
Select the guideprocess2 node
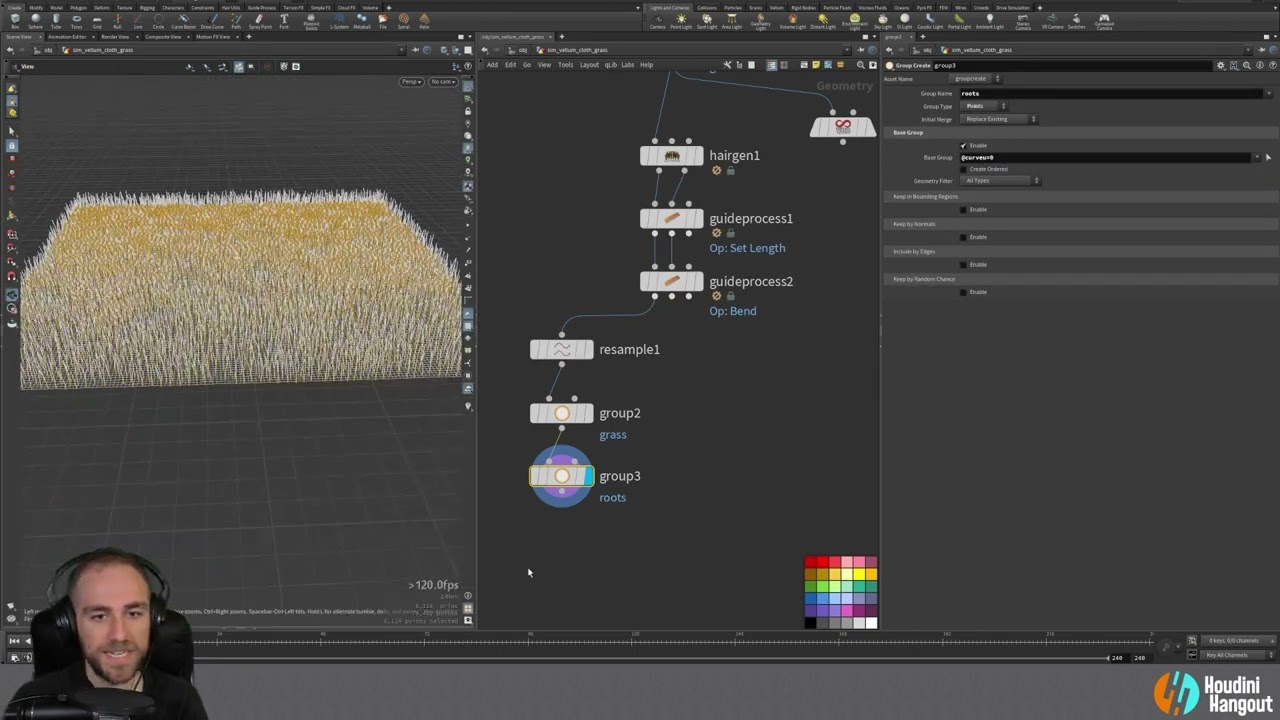click(671, 282)
